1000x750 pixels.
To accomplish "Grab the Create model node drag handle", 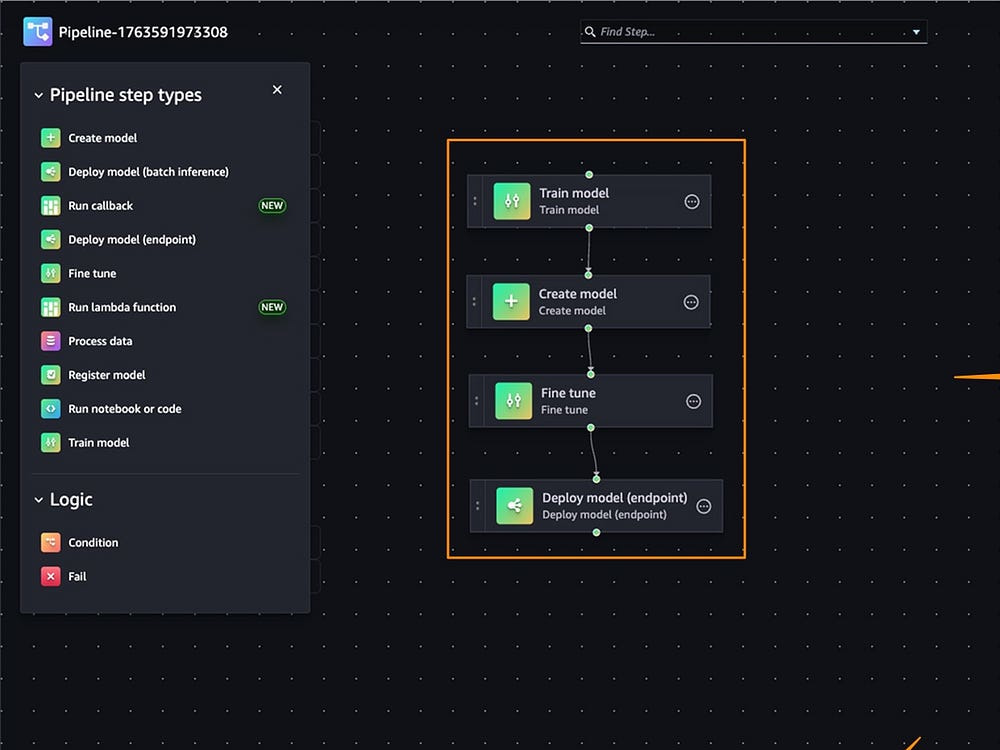I will click(x=474, y=302).
